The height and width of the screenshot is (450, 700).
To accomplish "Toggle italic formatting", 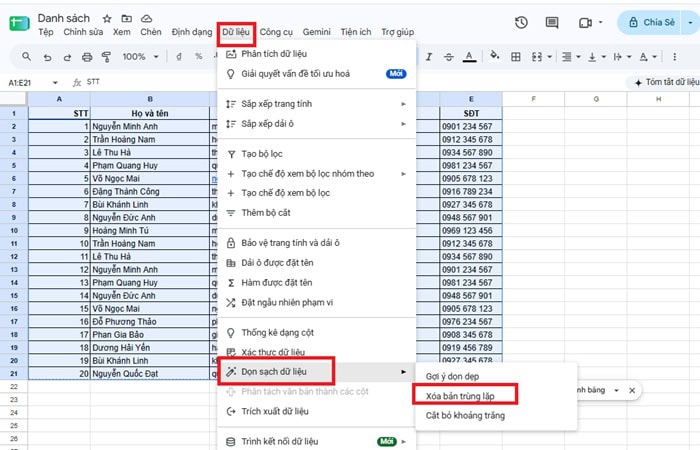I will (429, 57).
